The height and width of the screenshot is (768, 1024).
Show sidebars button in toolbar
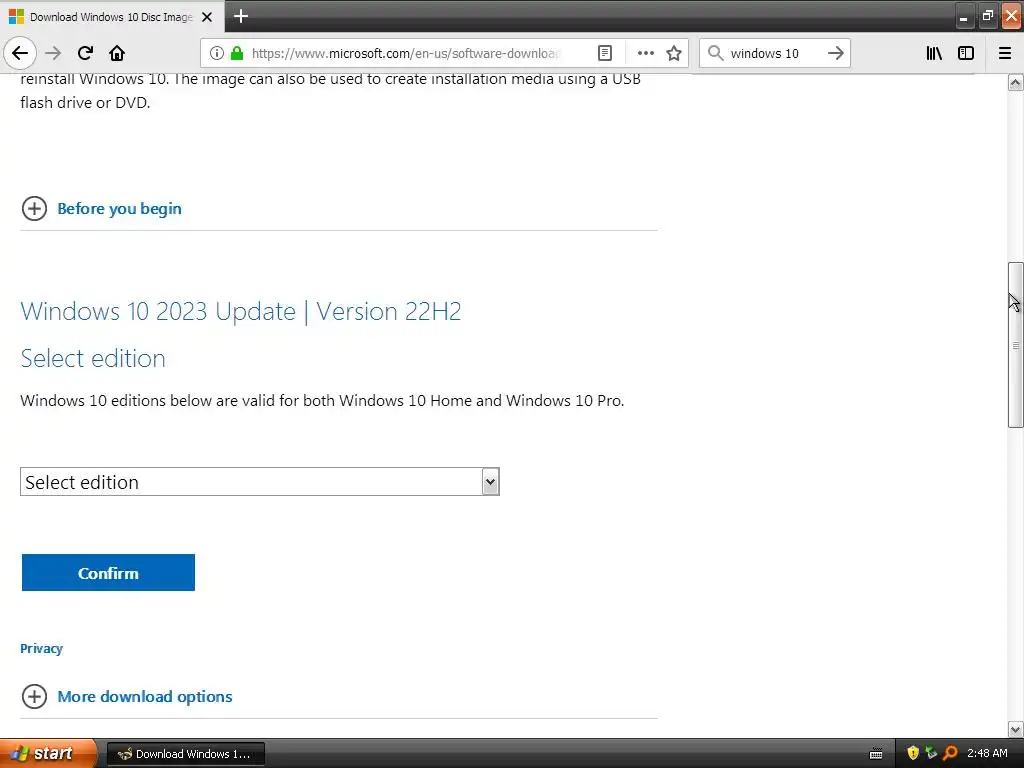[x=966, y=53]
